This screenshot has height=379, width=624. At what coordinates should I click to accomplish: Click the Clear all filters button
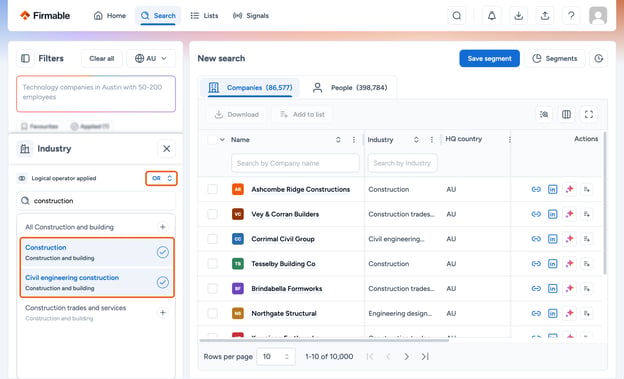point(101,59)
